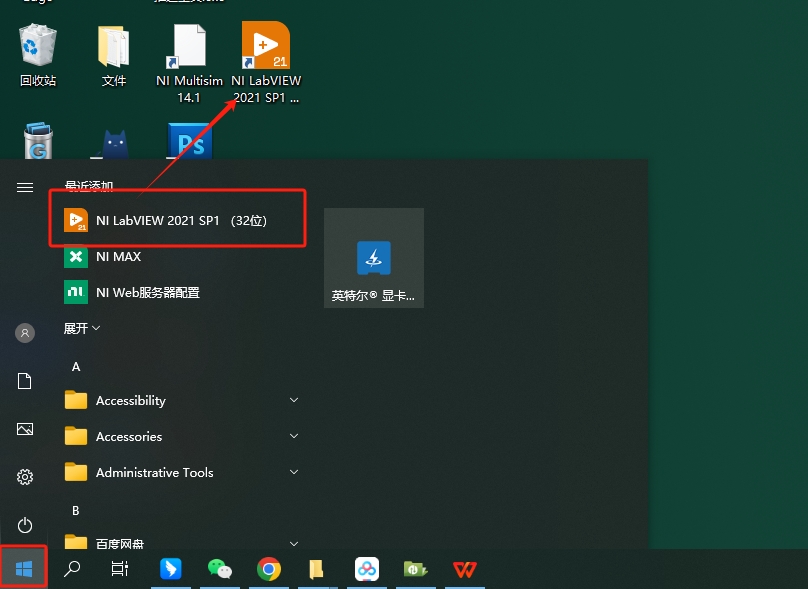Screen dimensions: 808x589
Task: Open NI Web服务器配置 entry
Action: 177,292
